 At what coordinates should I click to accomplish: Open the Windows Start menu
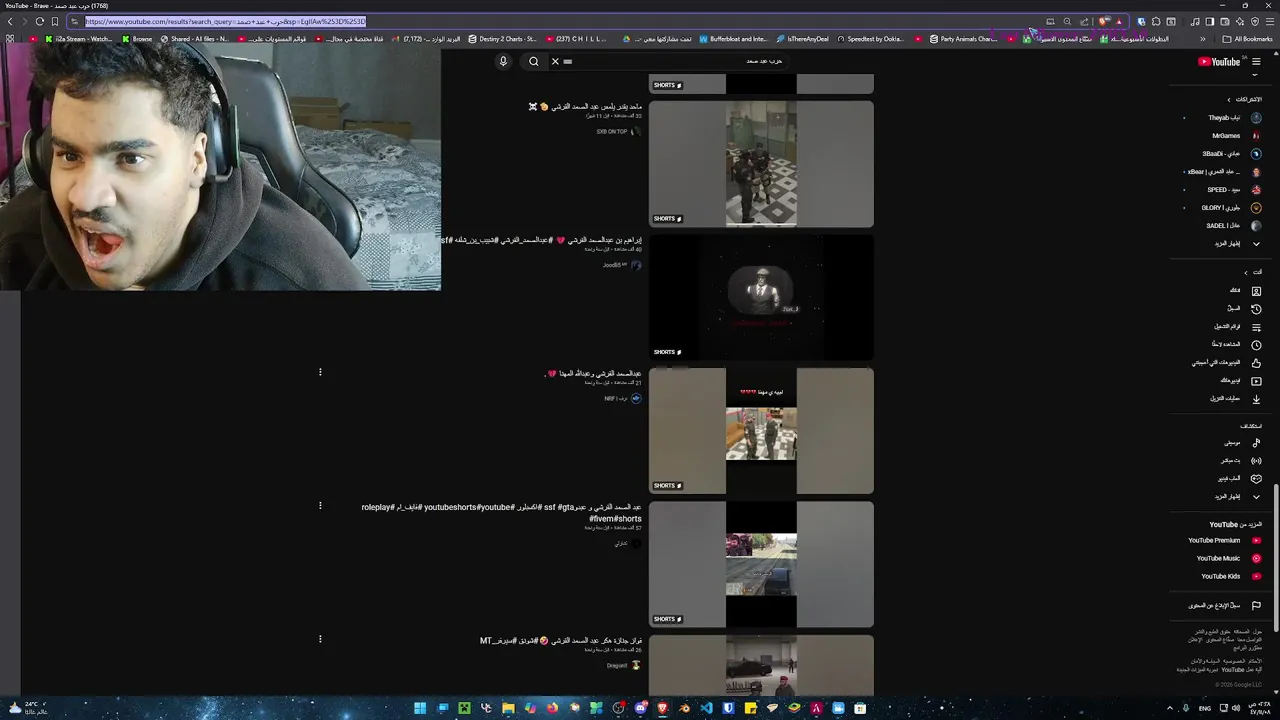point(420,708)
